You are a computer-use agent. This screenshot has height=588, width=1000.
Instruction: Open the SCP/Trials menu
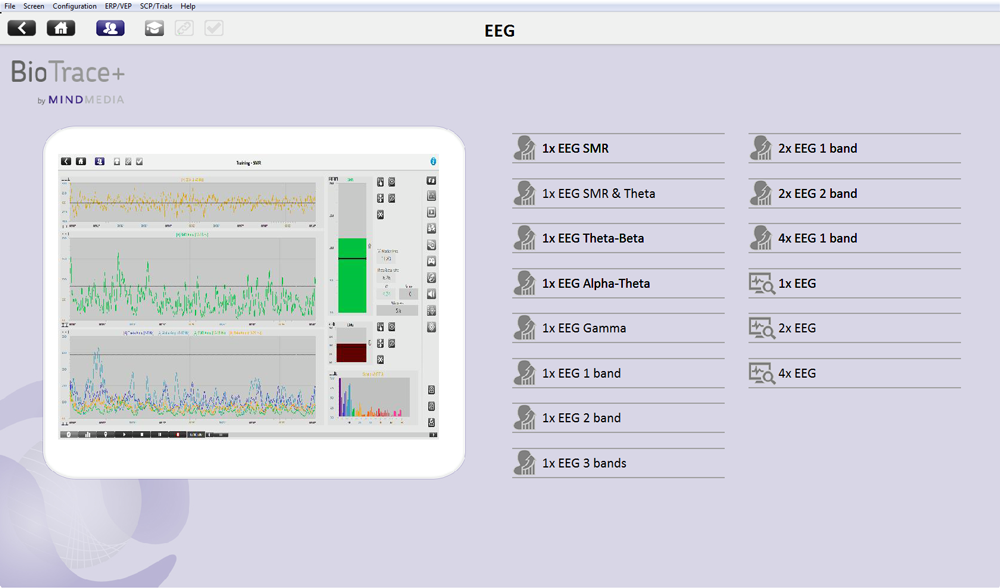(156, 6)
